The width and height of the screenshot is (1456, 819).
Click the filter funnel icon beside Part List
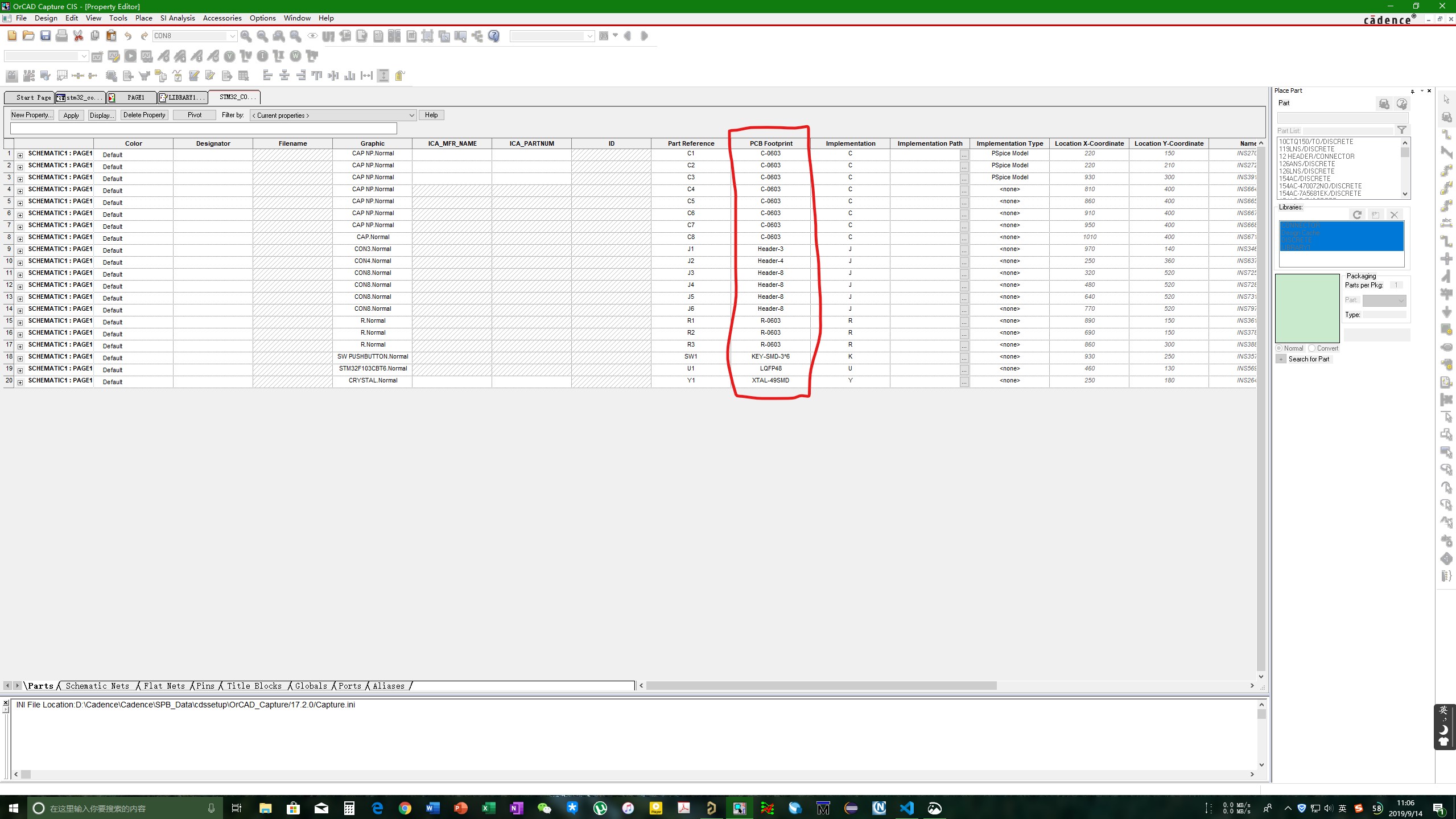[1402, 130]
